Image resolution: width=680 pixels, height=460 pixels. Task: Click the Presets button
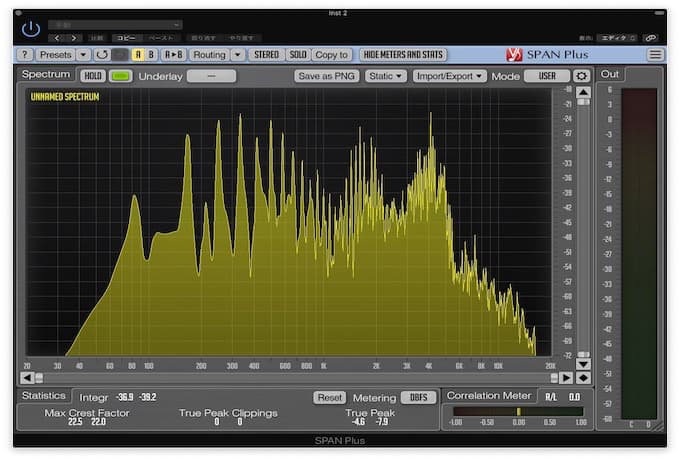56,55
